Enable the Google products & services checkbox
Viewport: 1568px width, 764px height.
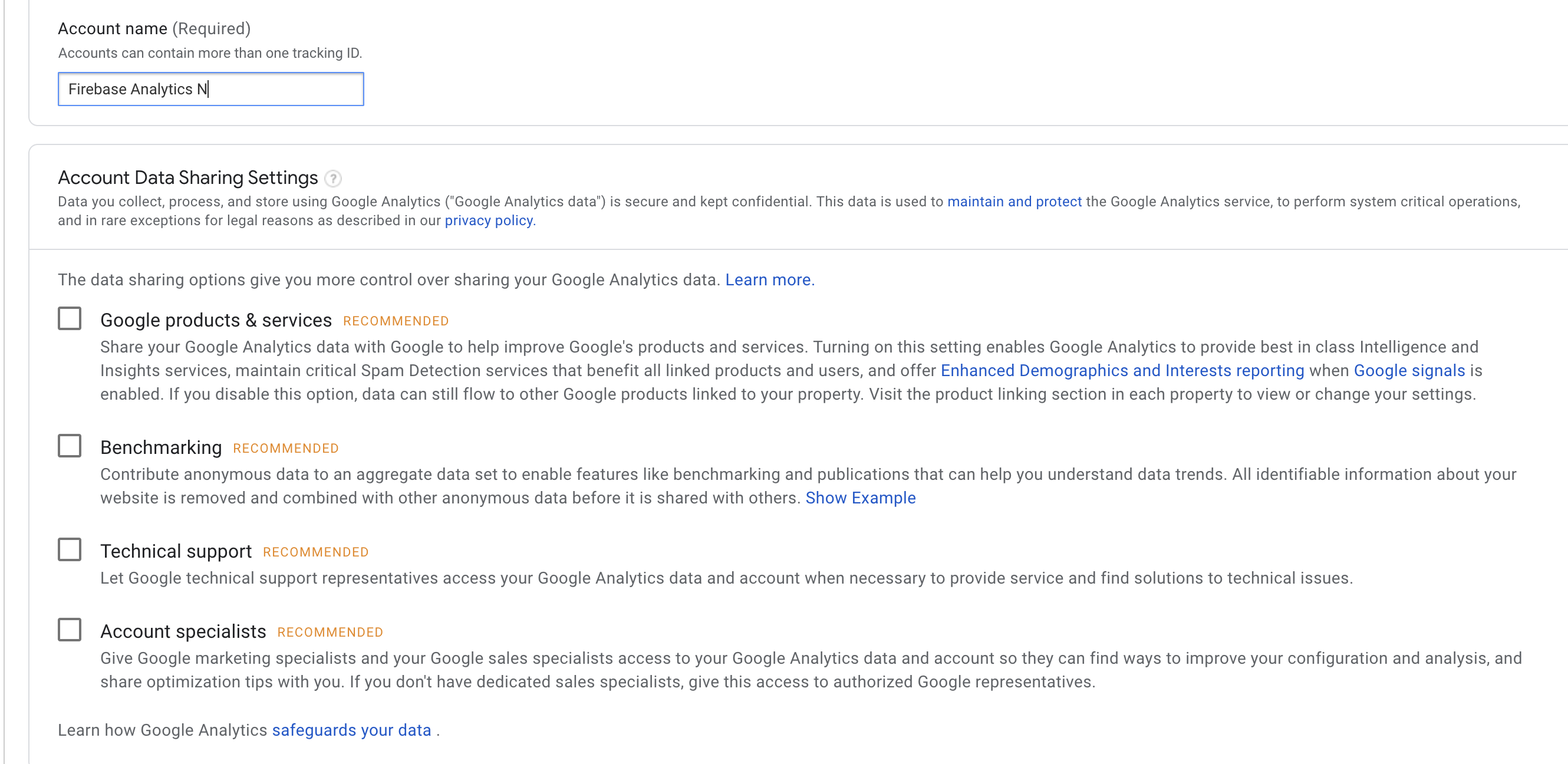70,318
